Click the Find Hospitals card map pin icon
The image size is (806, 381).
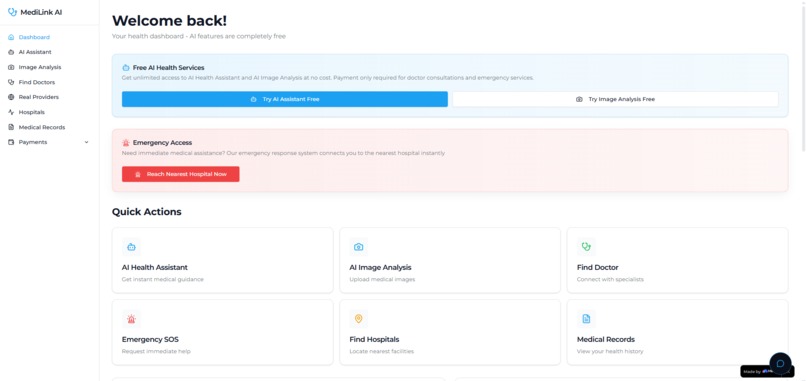coord(359,319)
